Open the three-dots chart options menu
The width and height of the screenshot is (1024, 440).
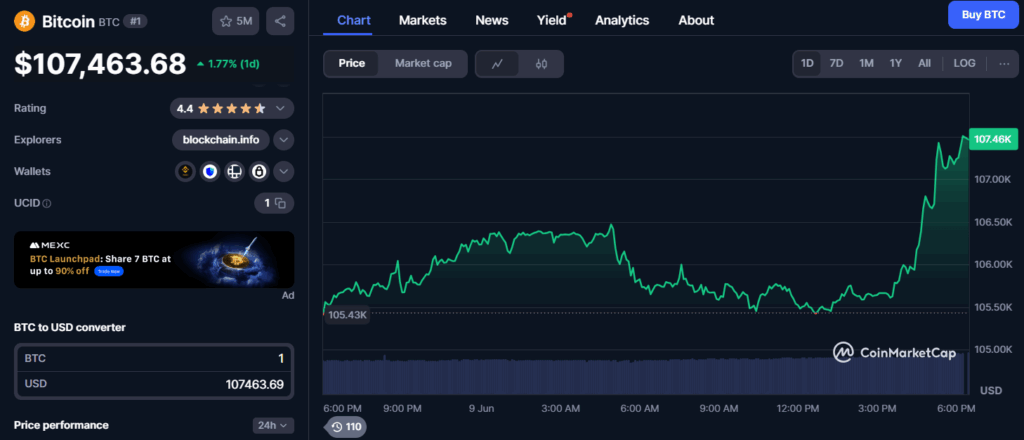pyautogui.click(x=1003, y=63)
